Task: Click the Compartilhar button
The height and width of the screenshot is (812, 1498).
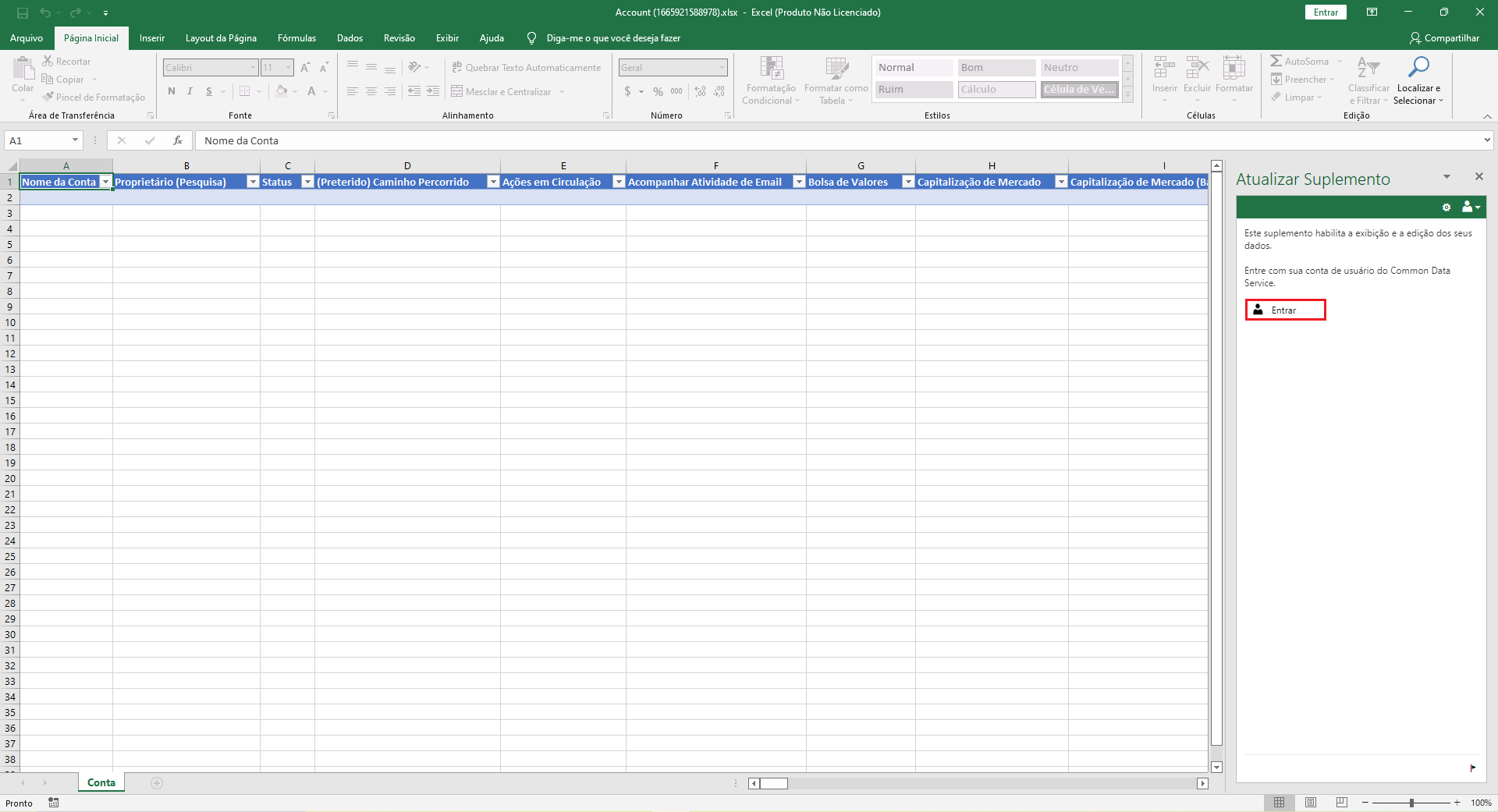Action: coord(1444,38)
